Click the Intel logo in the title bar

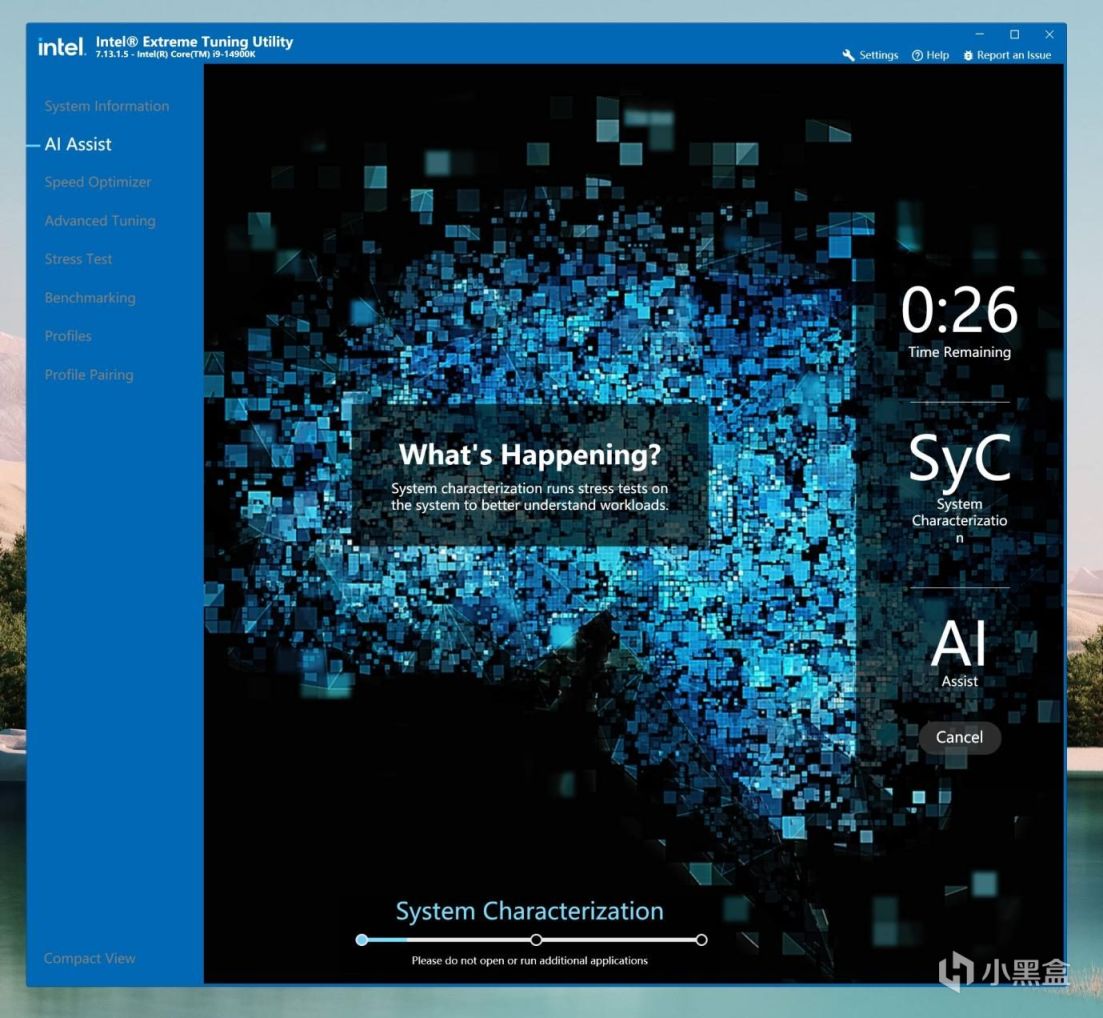(61, 46)
